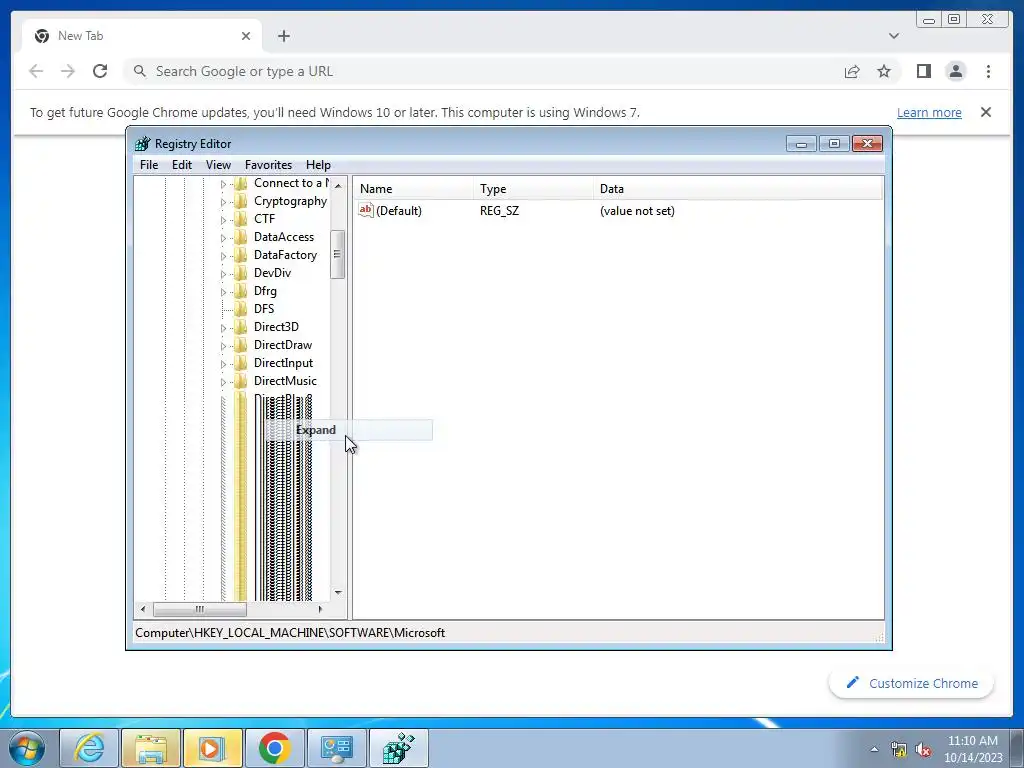Expand the DataFactory registry key
Screen dimensions: 1024x768
[x=223, y=255]
